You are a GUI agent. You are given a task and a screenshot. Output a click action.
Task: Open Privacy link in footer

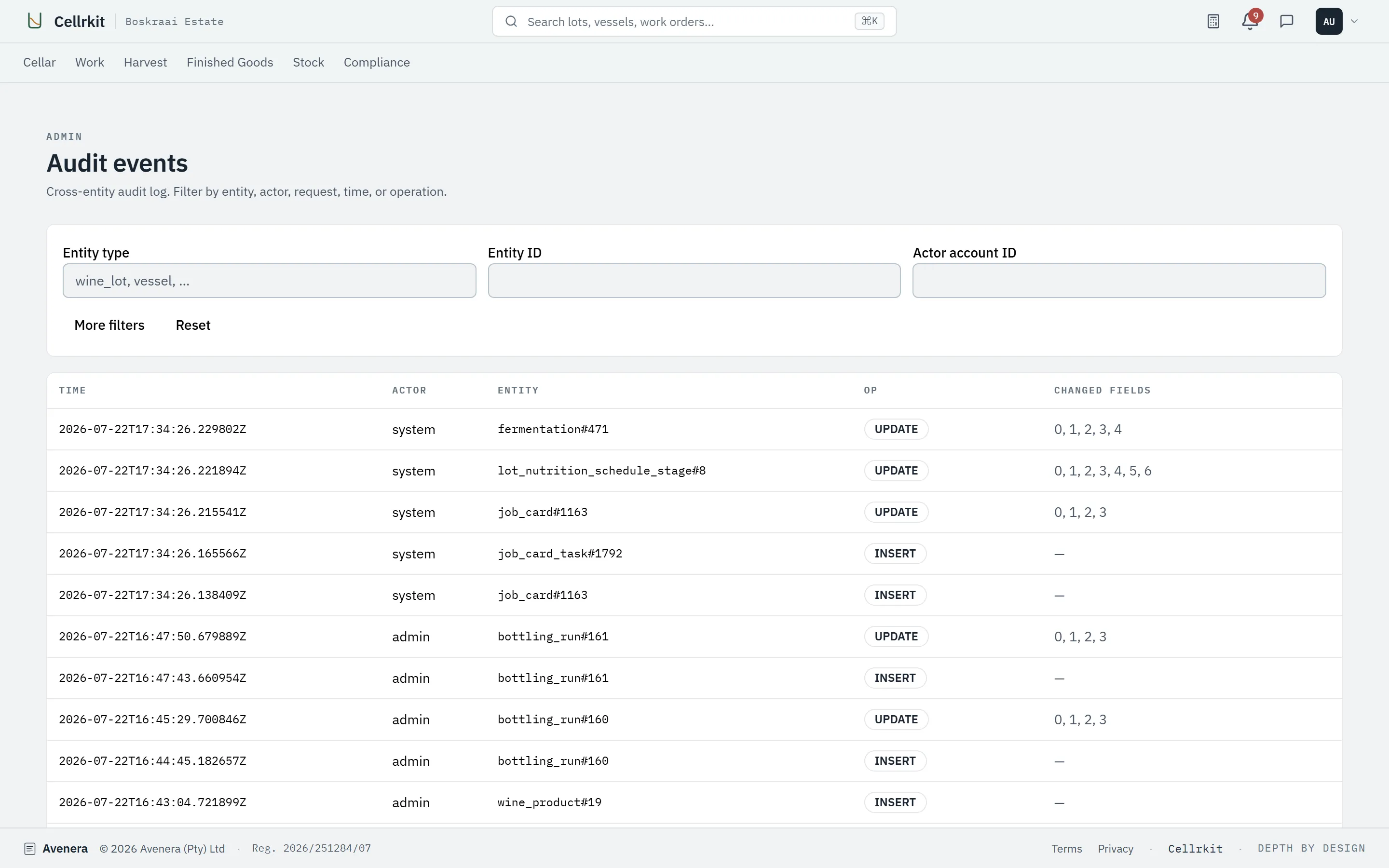1115,849
